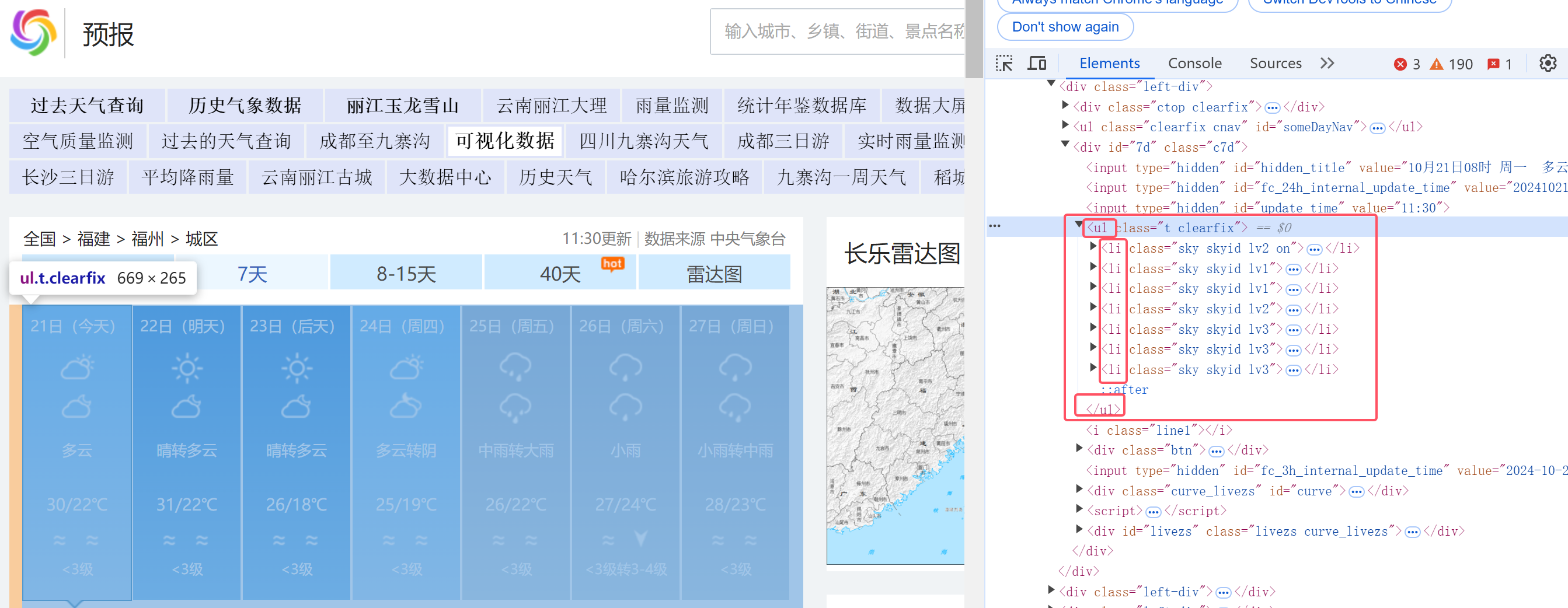Screen dimensions: 1568x608
Task: Click the hot badge on 40天 tab
Action: 612,264
